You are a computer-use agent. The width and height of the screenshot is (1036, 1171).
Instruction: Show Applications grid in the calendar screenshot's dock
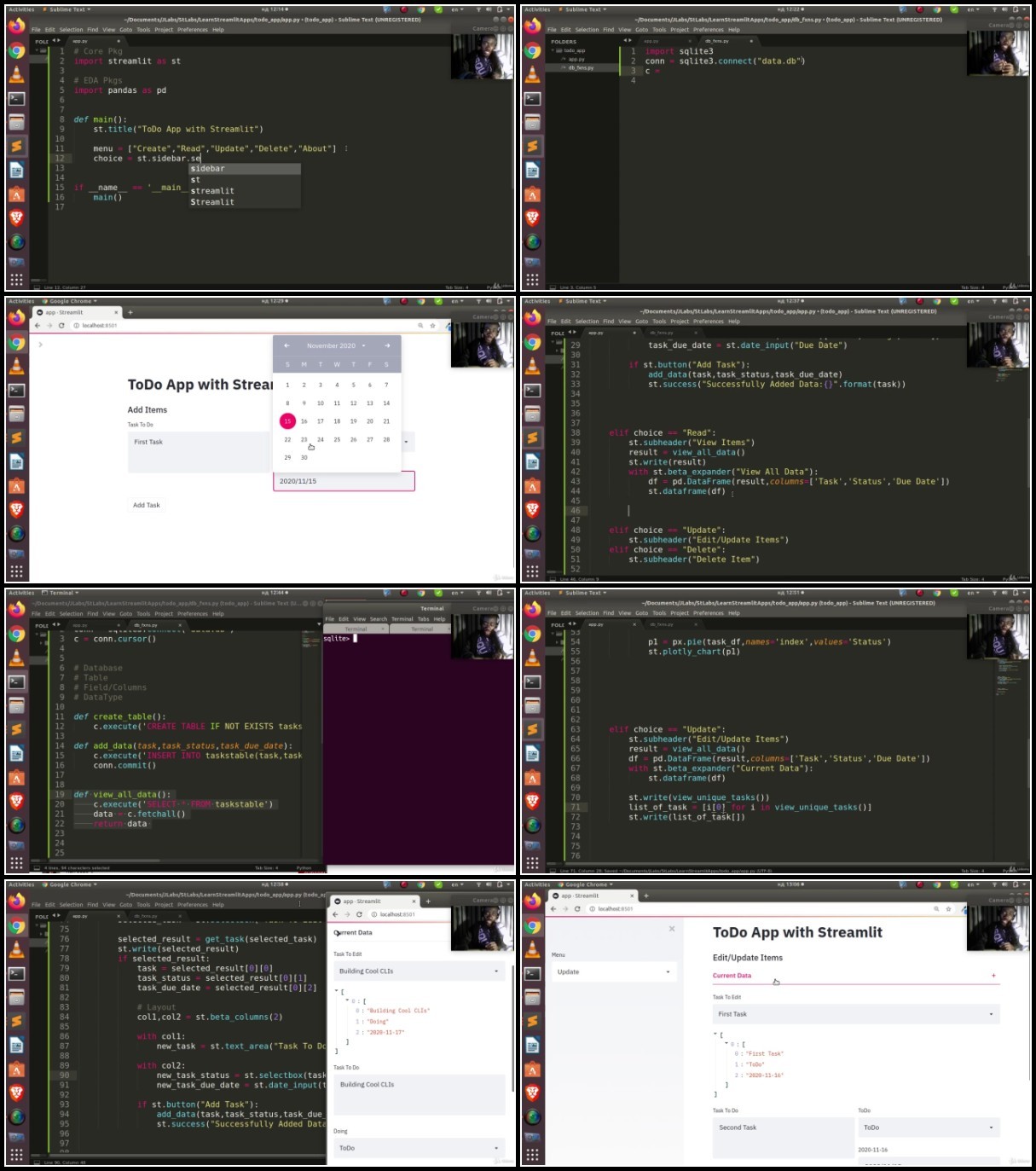pos(16,571)
